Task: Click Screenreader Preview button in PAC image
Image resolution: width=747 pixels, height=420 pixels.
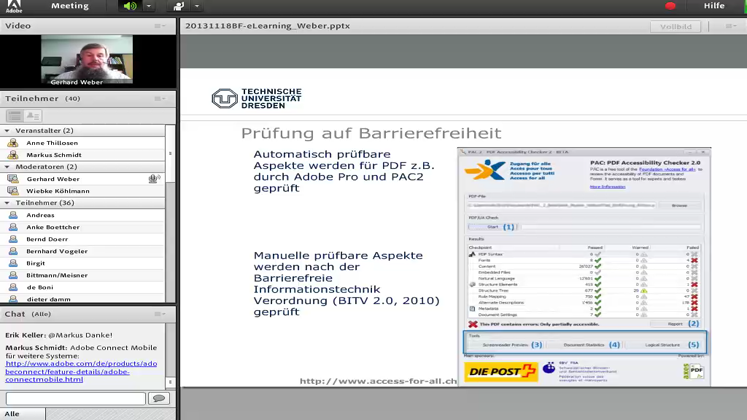Action: coord(505,345)
